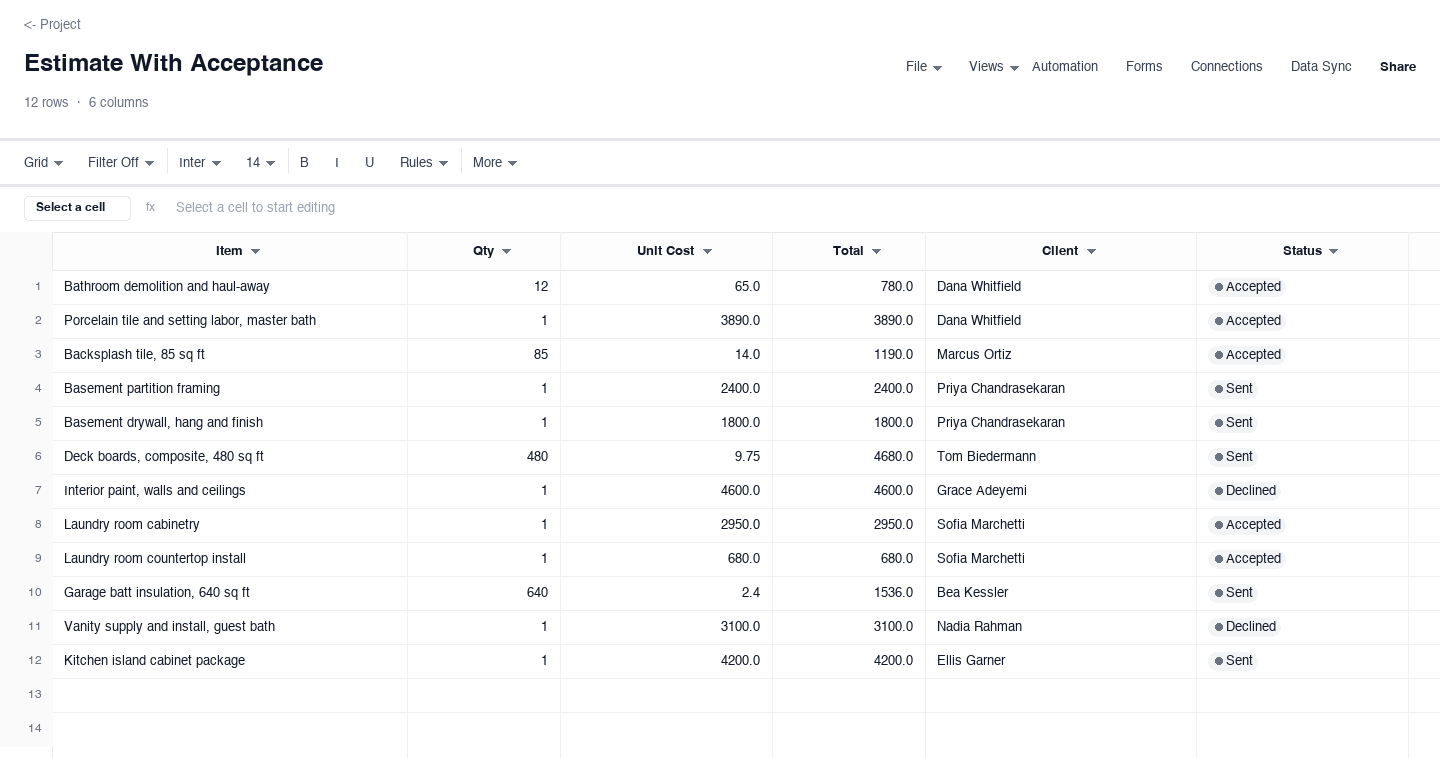This screenshot has width=1440, height=758.
Task: Select the client cell 'Ellis Garner'
Action: point(1061,661)
